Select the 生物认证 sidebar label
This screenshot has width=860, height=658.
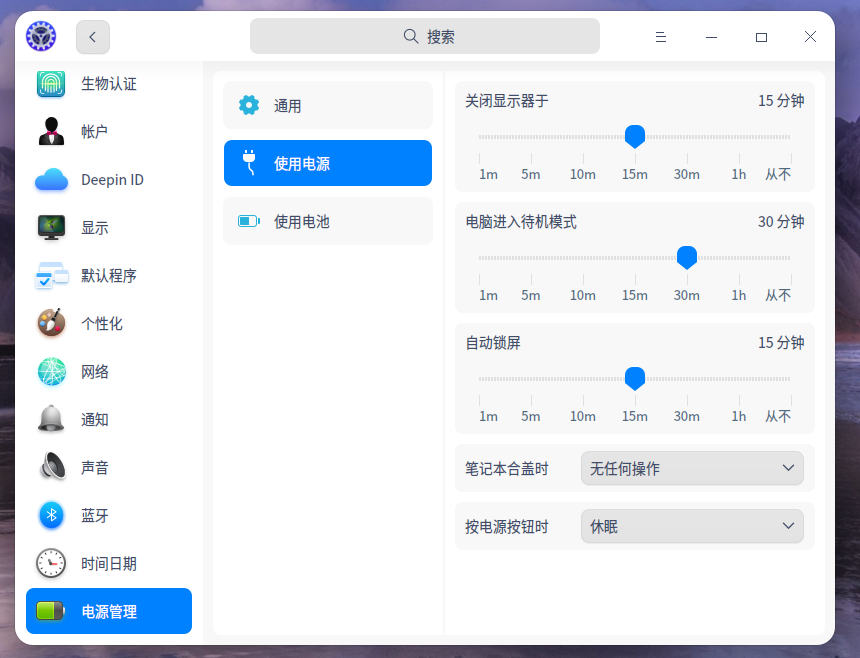pos(109,84)
